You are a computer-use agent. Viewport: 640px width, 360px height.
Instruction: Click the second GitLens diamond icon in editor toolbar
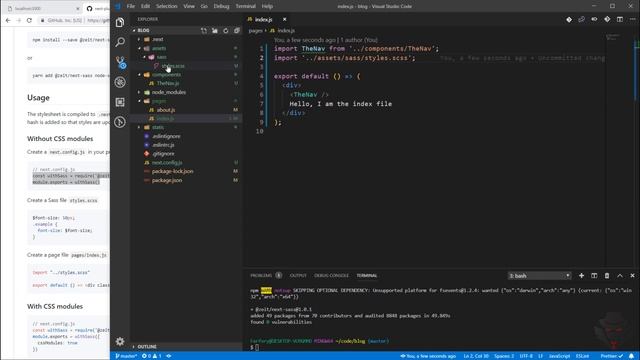(607, 19)
